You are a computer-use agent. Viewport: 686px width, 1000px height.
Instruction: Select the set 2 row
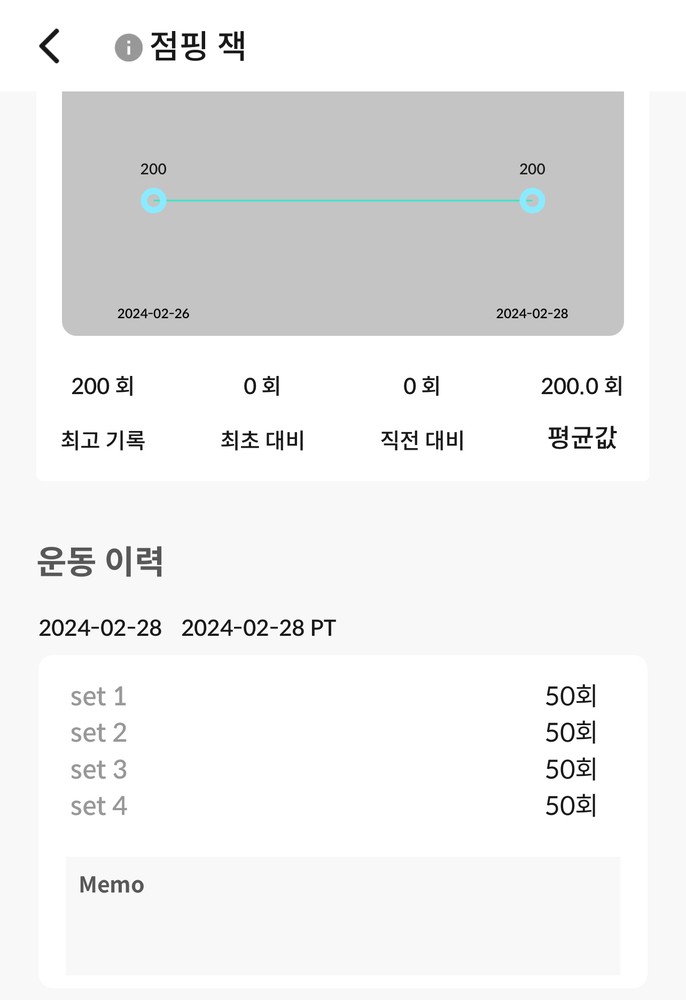333,733
